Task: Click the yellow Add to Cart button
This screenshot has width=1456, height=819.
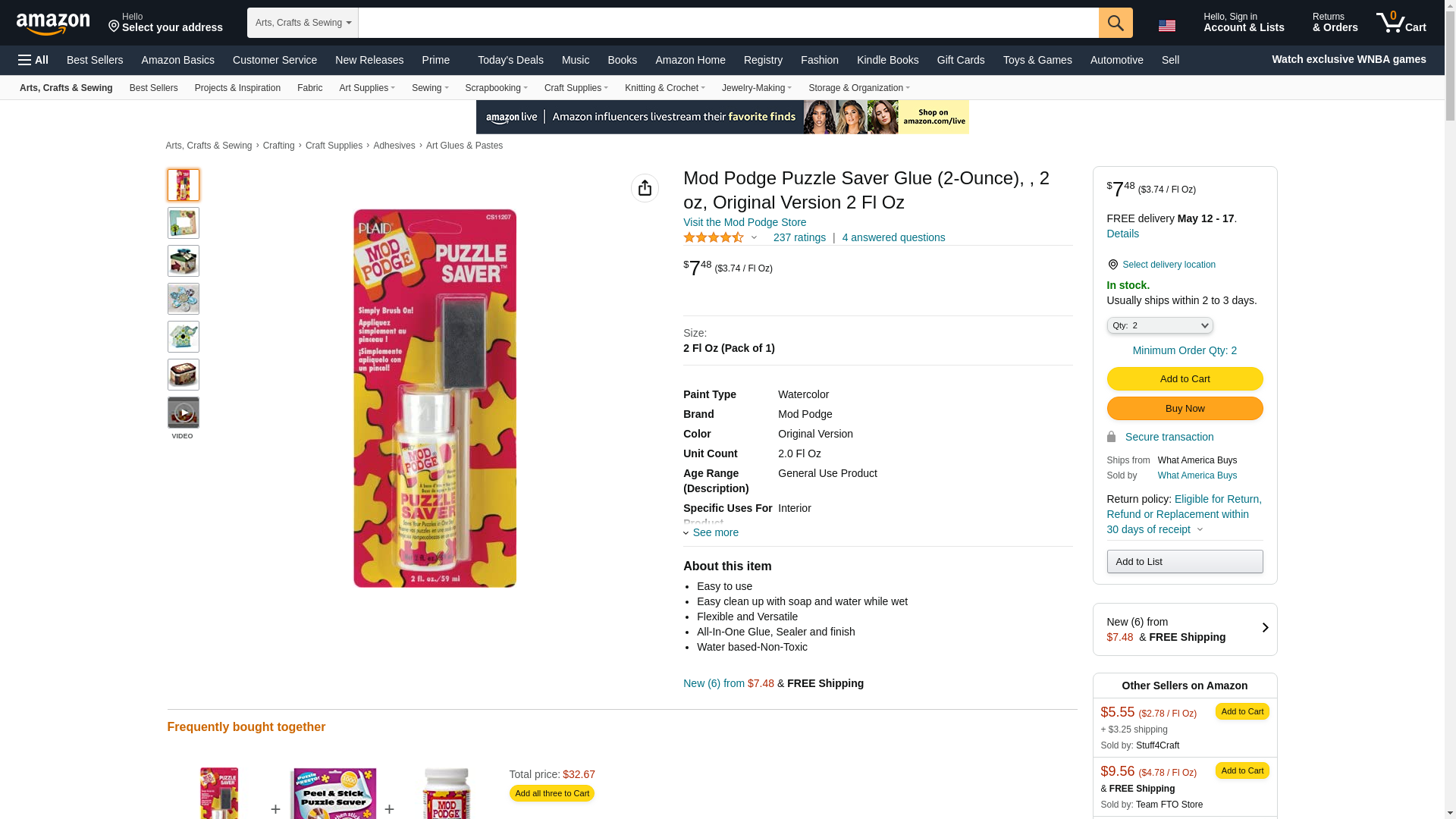Action: pos(1185,379)
